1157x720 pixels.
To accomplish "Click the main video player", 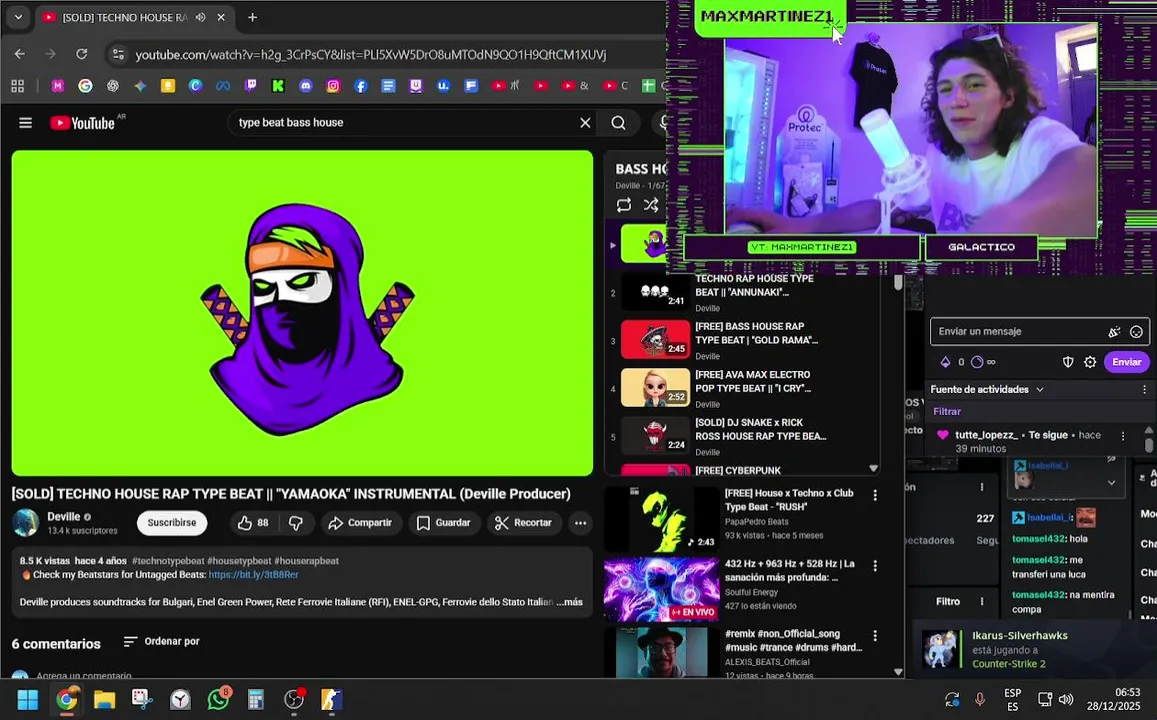I will [x=302, y=313].
